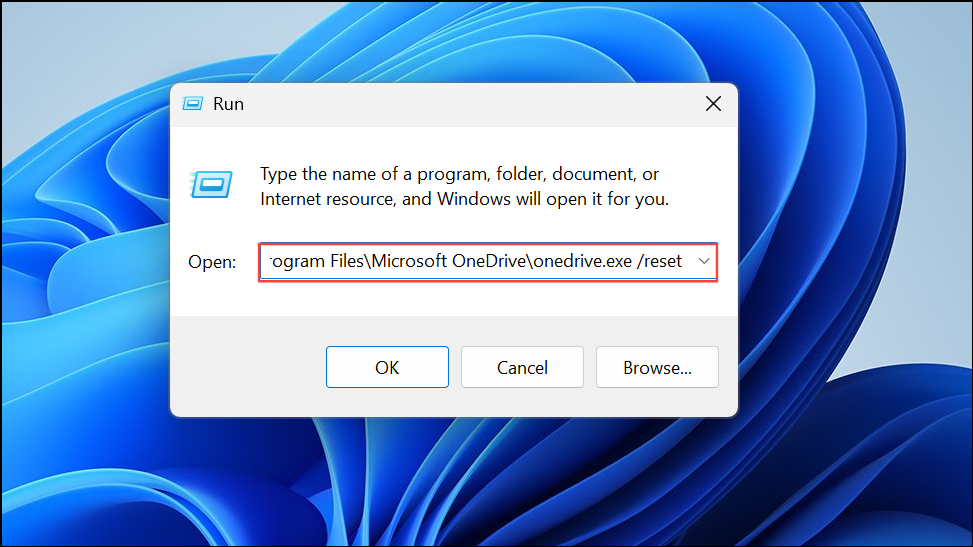Place cursor at the start of the visible path text
This screenshot has height=547, width=973.
270,261
